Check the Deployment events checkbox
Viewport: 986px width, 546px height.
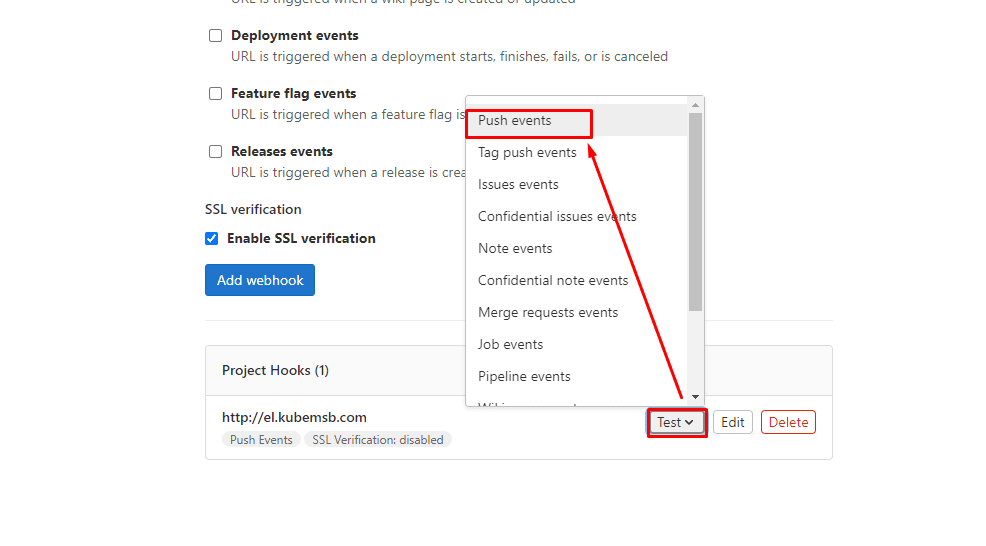point(216,35)
